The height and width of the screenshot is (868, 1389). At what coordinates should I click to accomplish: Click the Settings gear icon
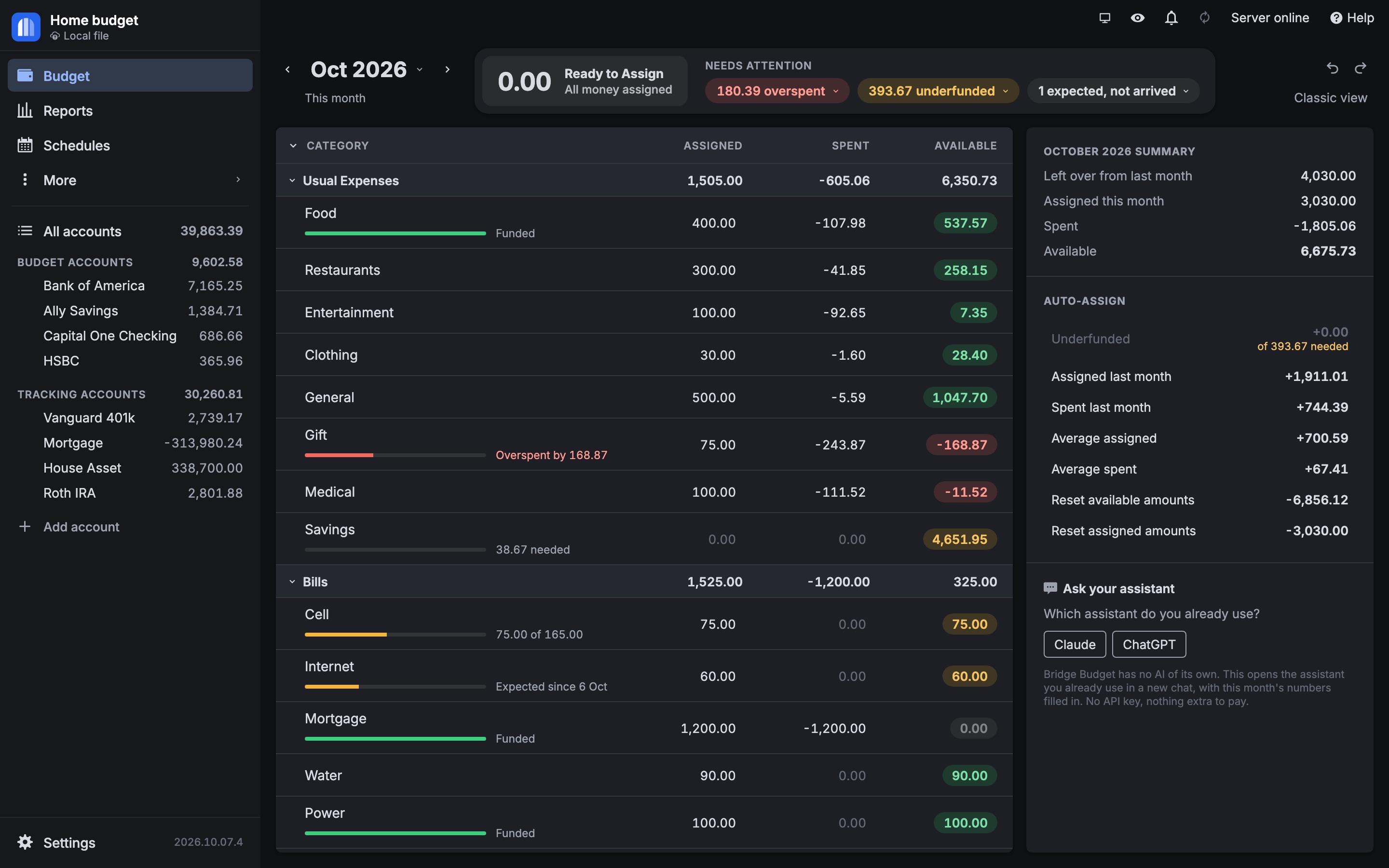tap(25, 841)
